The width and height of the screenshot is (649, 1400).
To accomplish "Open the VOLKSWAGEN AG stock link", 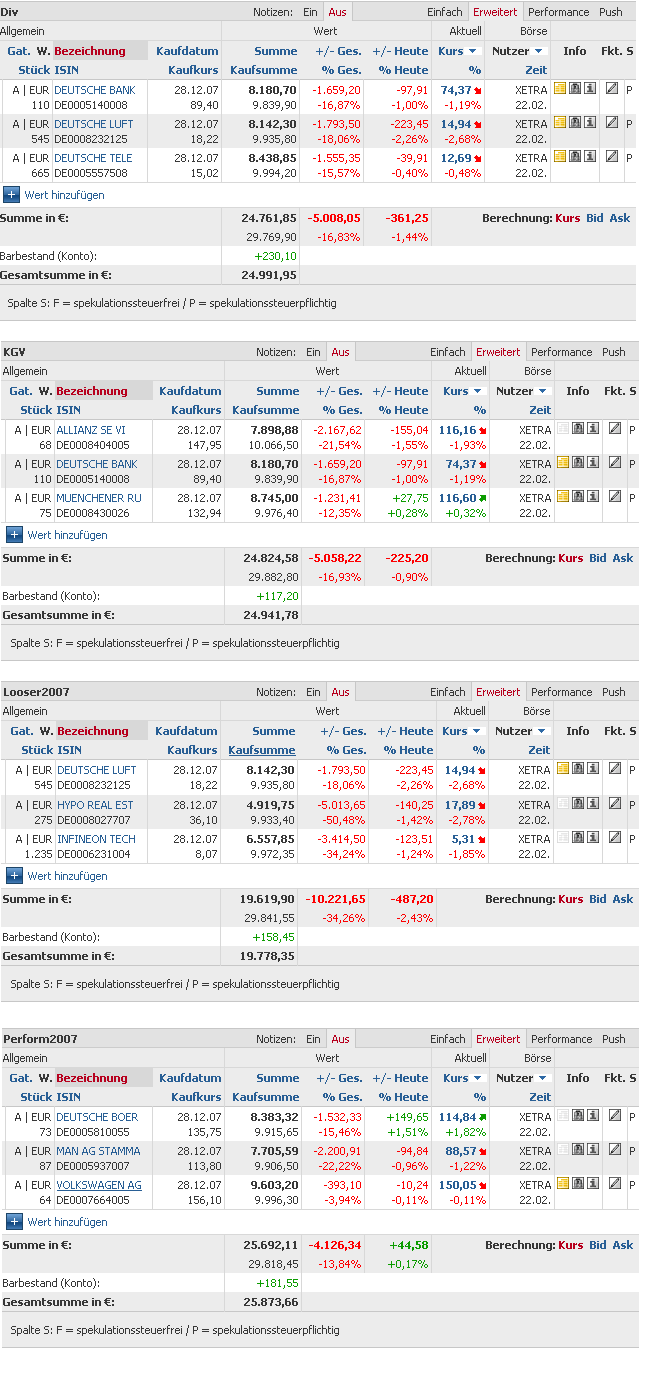I will coord(98,1185).
